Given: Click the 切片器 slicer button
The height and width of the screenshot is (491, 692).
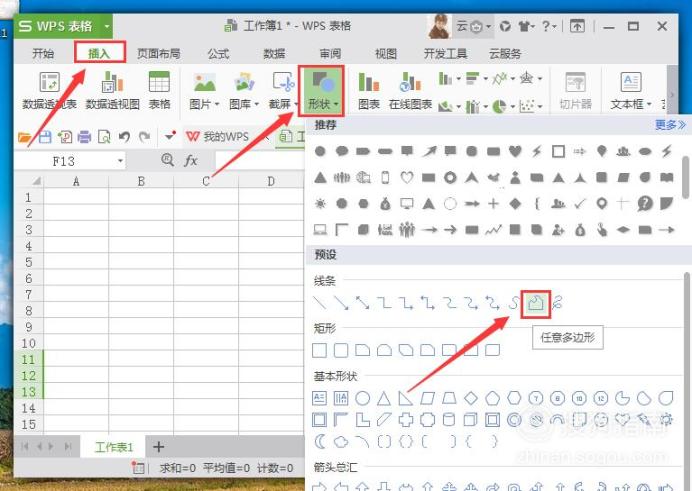Looking at the screenshot, I should 575,90.
